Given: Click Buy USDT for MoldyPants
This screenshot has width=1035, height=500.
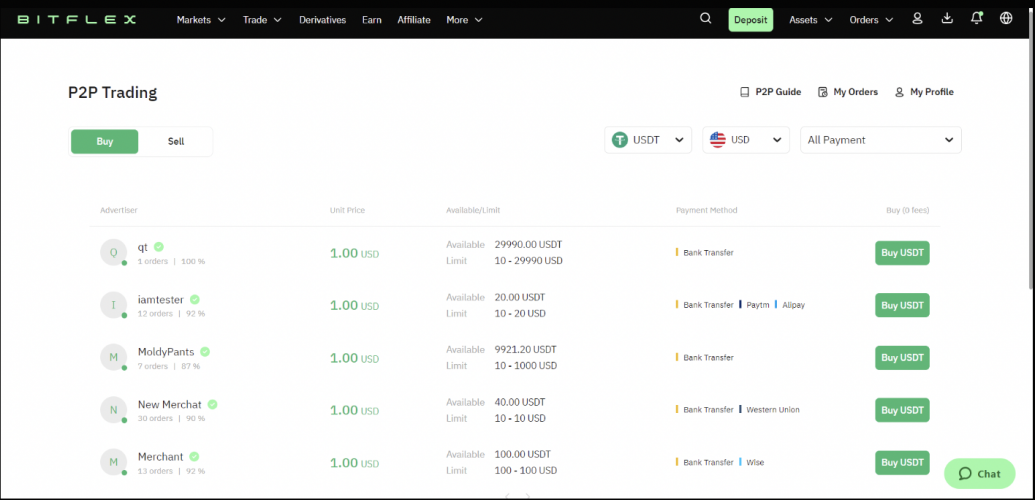Looking at the screenshot, I should [902, 357].
